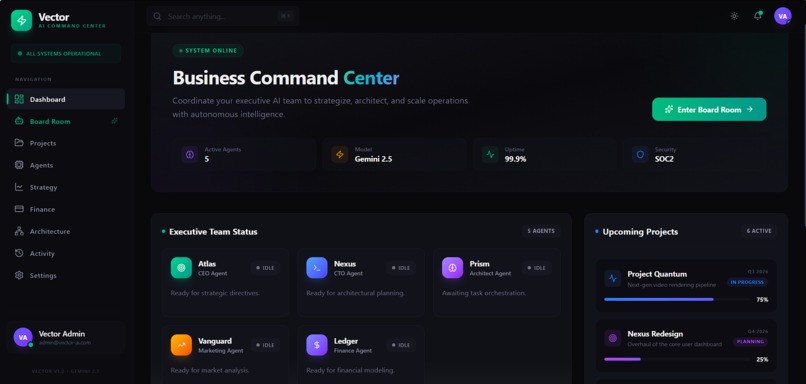
Task: Click the Vector lightning logo icon
Action: coord(22,21)
